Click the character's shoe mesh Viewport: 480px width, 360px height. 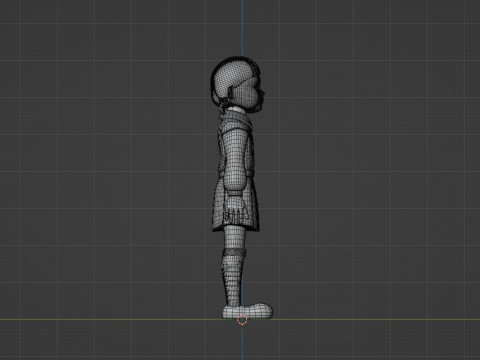(247, 311)
